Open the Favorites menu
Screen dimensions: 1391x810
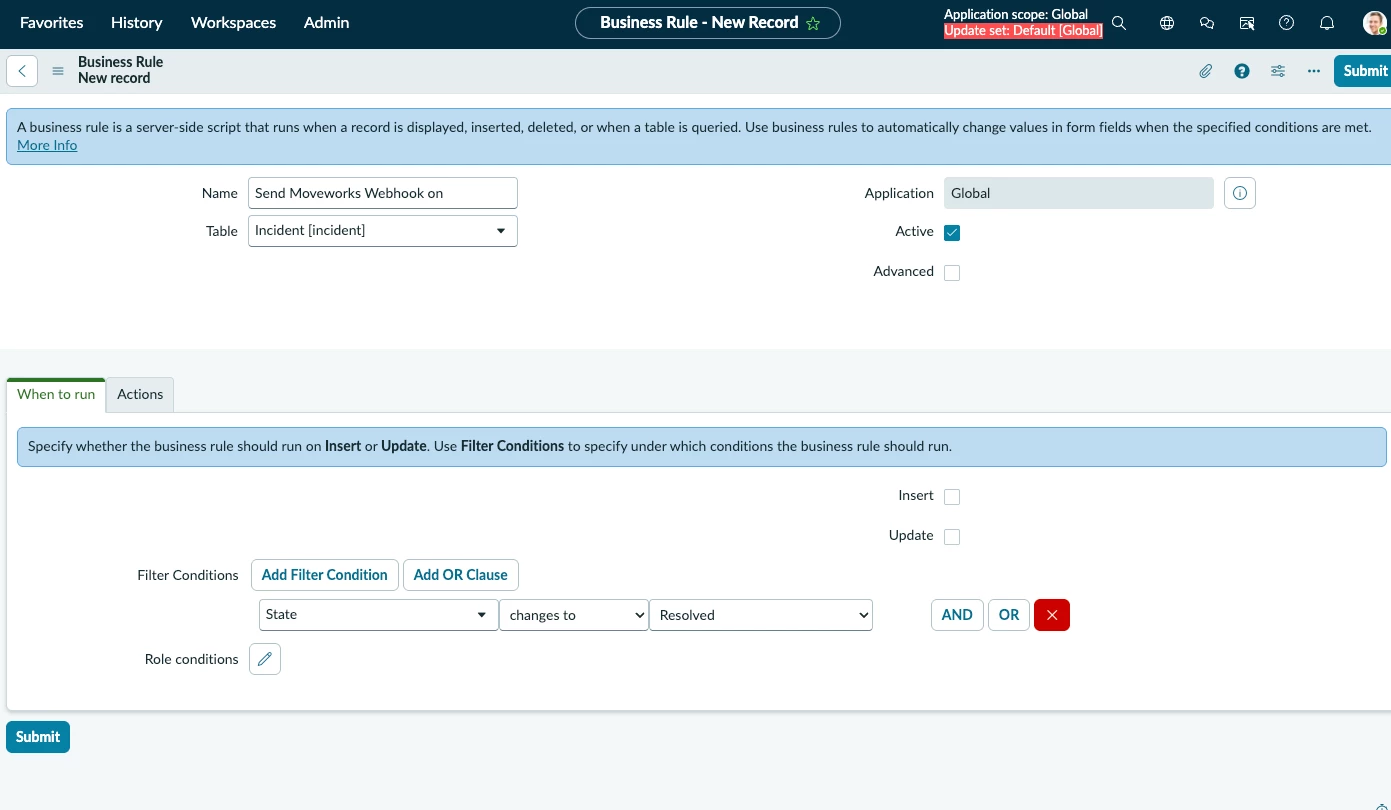pyautogui.click(x=52, y=22)
